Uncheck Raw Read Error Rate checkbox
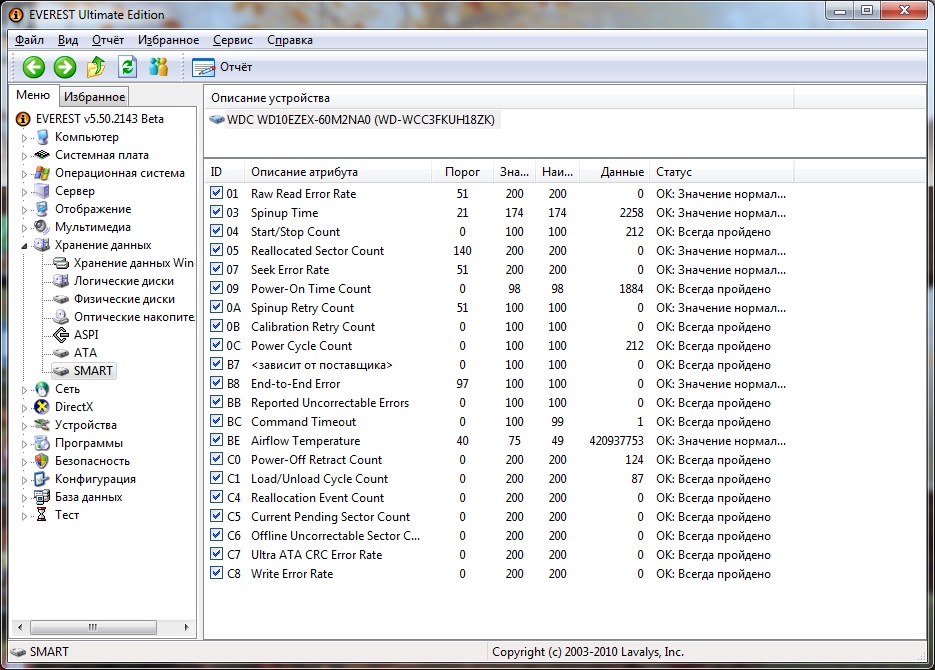This screenshot has height=670, width=935. pyautogui.click(x=216, y=193)
